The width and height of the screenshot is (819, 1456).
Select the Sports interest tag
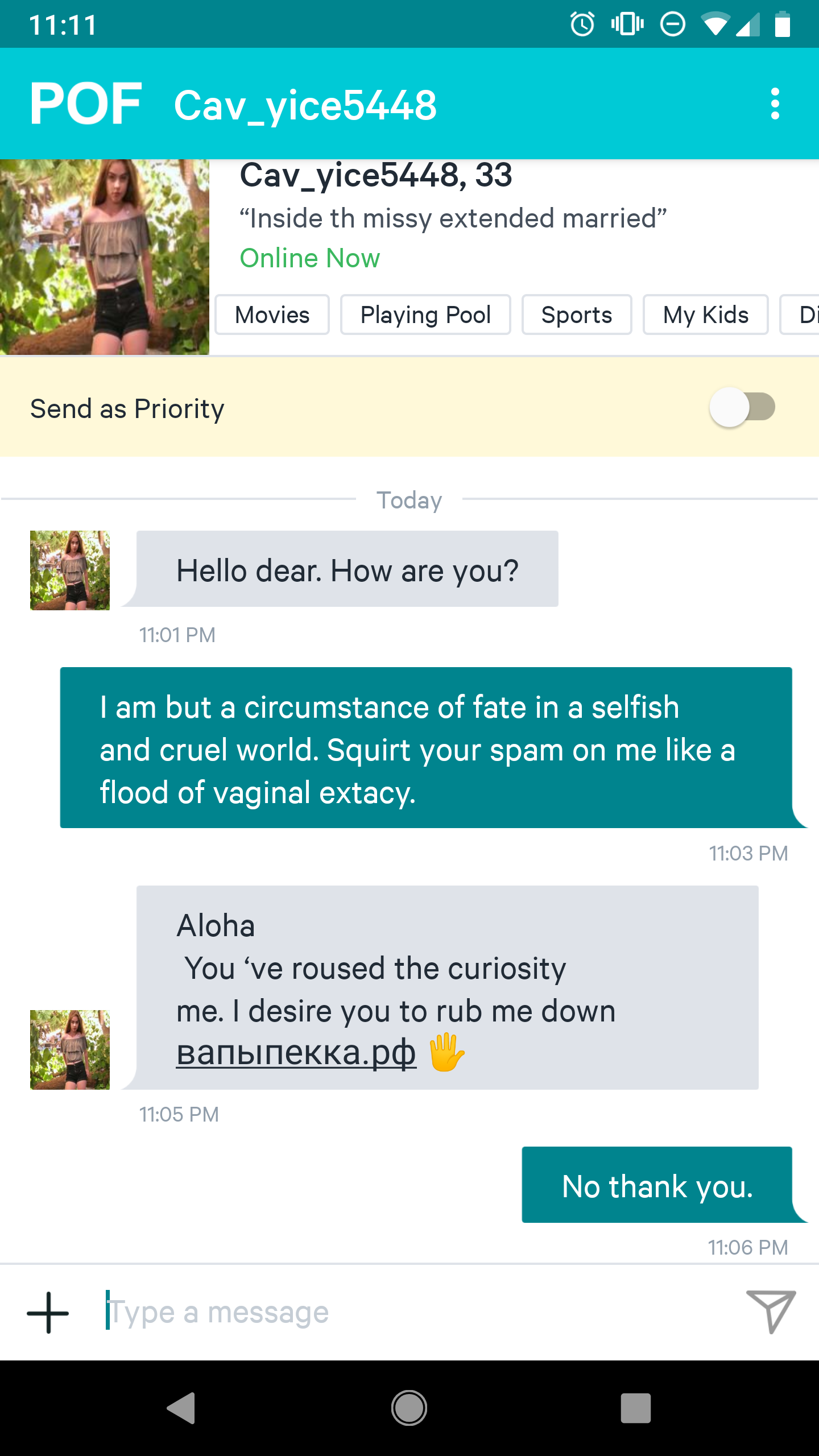click(577, 315)
